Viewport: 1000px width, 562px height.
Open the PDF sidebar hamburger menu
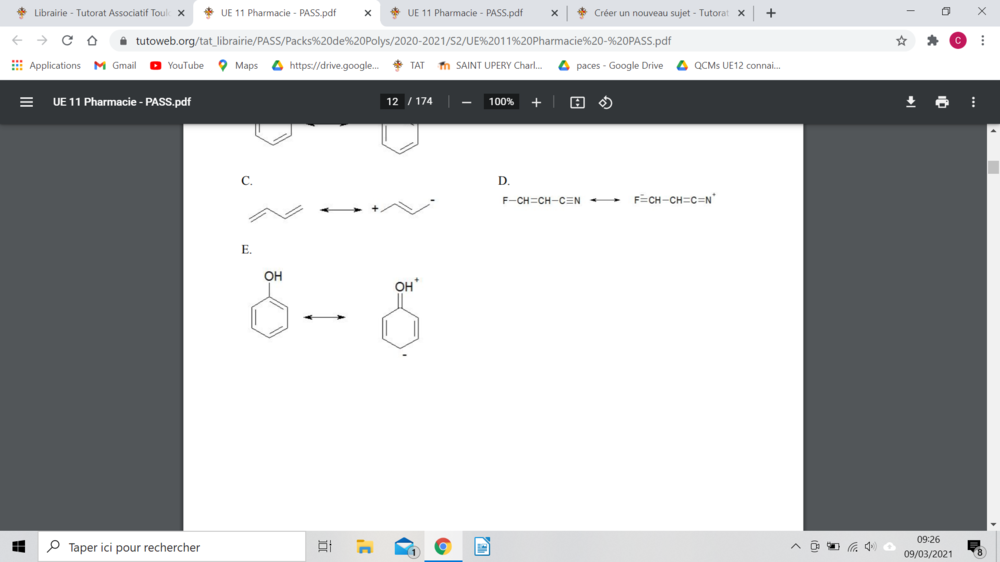[27, 102]
